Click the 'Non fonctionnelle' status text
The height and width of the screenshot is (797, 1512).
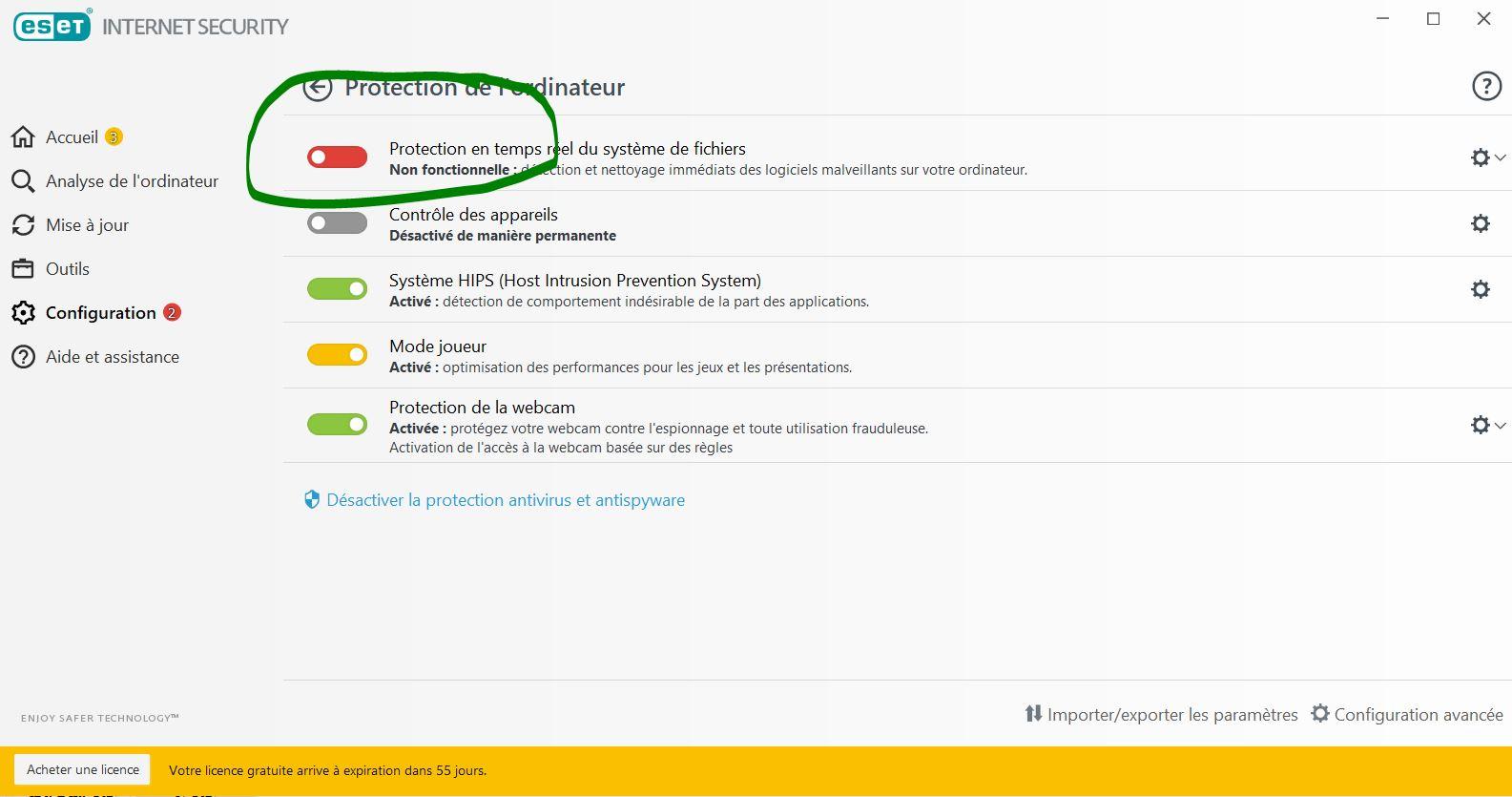452,170
